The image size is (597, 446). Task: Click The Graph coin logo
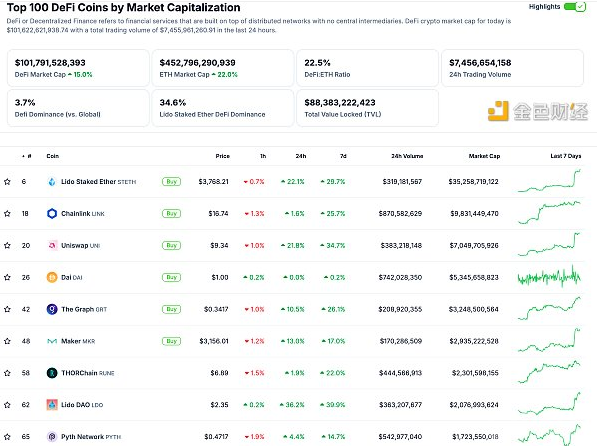pyautogui.click(x=52, y=309)
